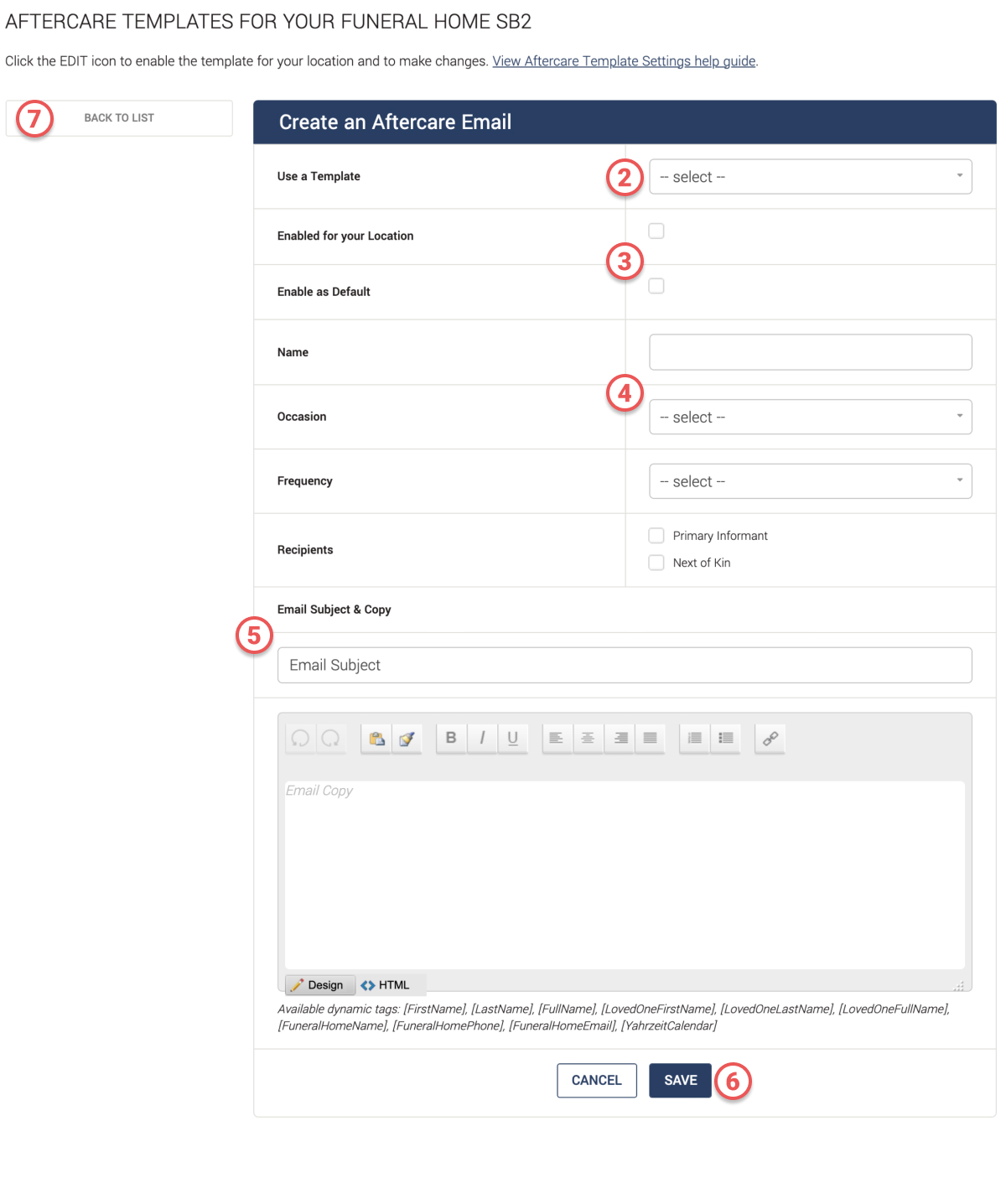The width and height of the screenshot is (1006, 1204).
Task: Click the Name input field
Action: [811, 352]
